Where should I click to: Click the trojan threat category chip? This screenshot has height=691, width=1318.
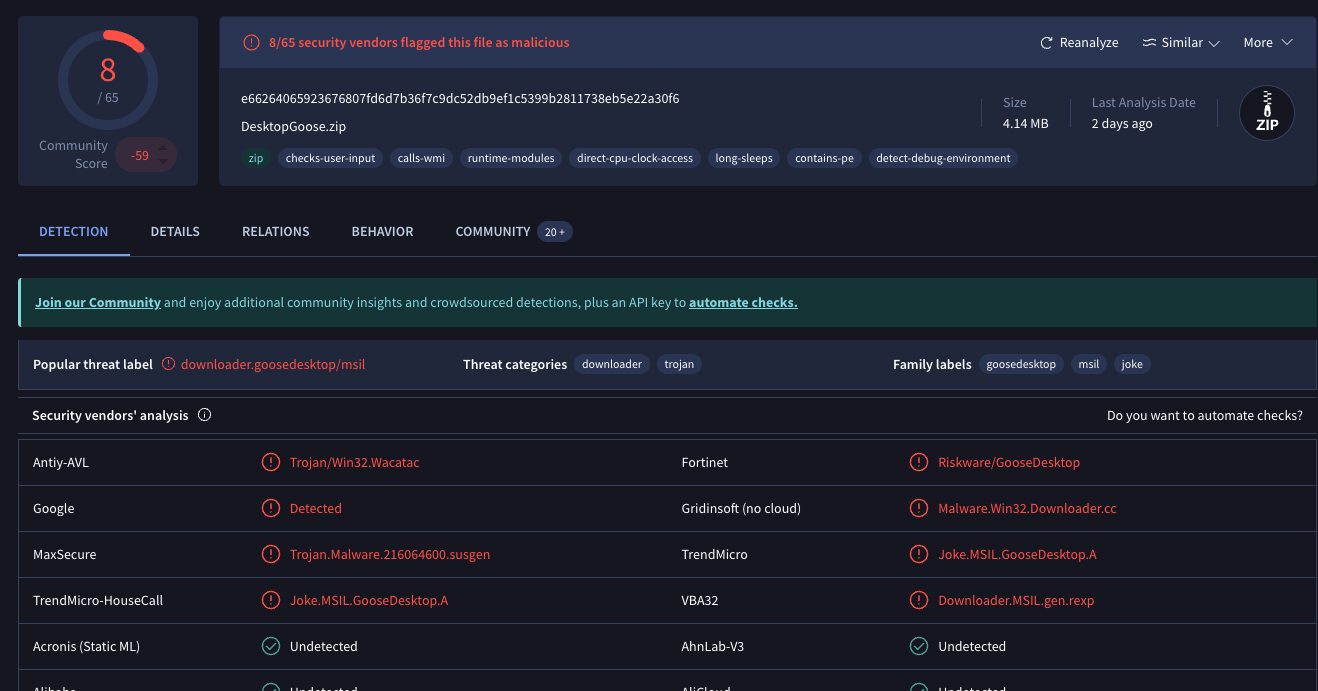point(679,364)
